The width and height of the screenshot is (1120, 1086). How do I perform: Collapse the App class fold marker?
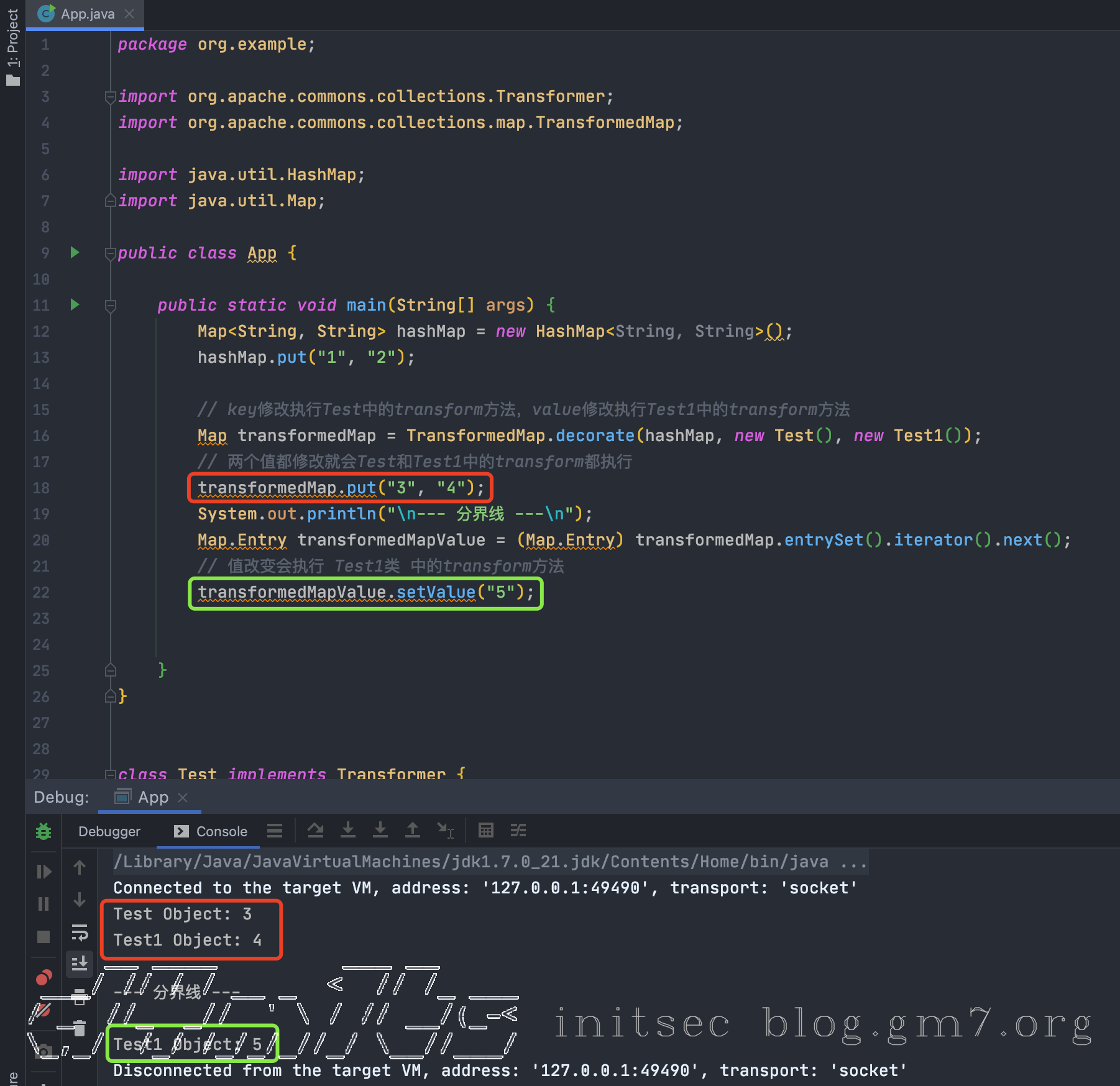pyautogui.click(x=111, y=253)
